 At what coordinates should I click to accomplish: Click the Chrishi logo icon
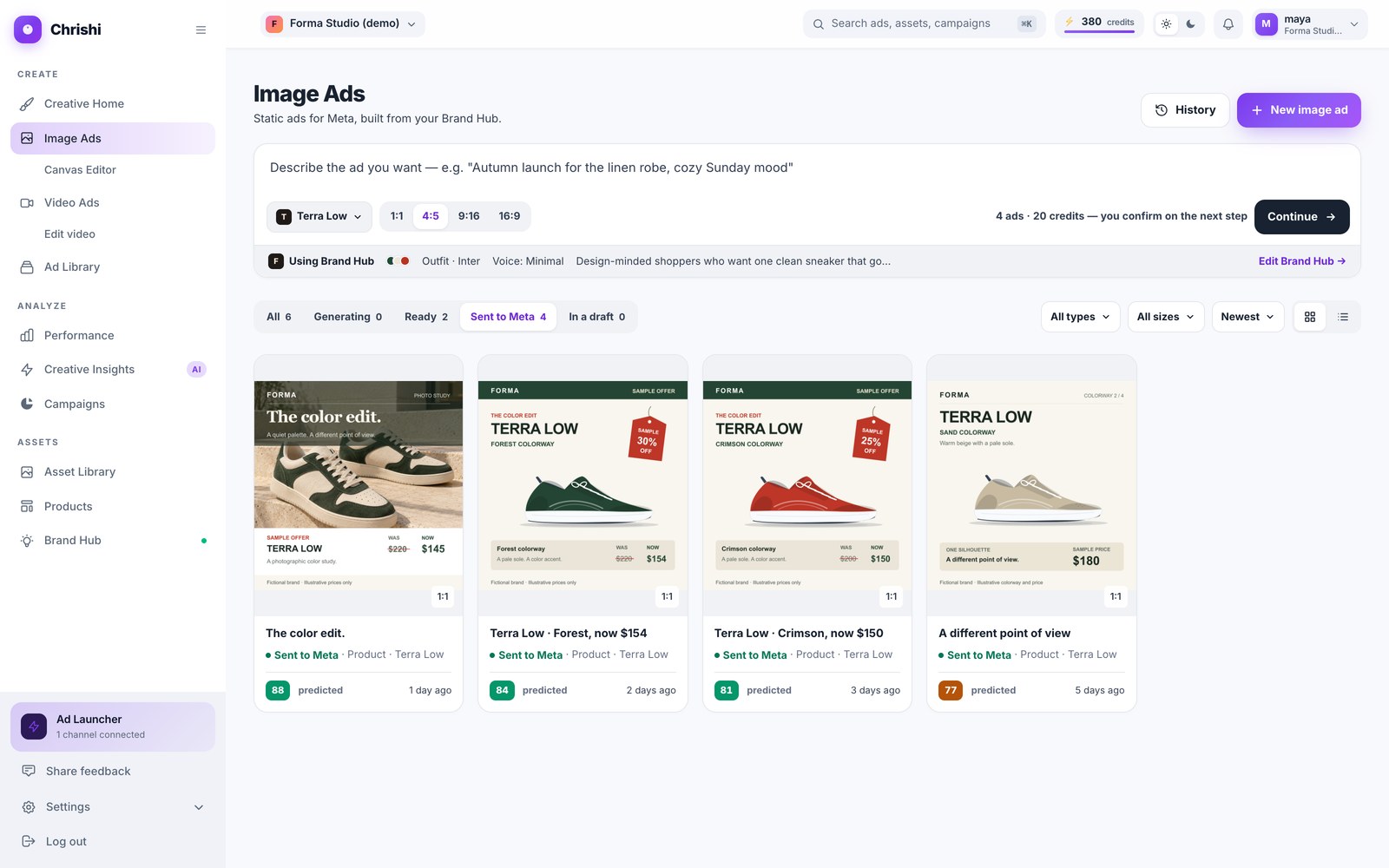(x=28, y=30)
